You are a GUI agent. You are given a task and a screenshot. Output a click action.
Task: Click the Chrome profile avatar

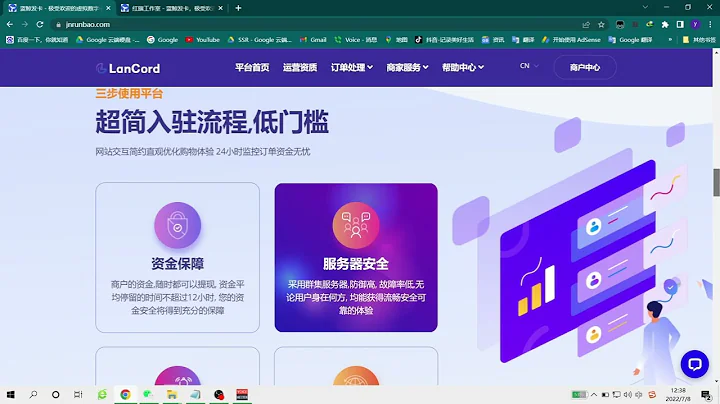pyautogui.click(x=695, y=24)
